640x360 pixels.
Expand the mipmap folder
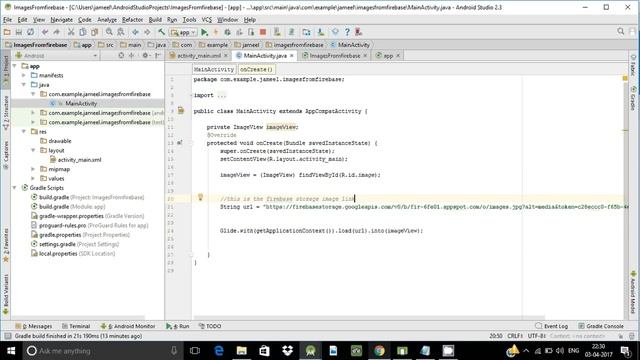pyautogui.click(x=33, y=169)
